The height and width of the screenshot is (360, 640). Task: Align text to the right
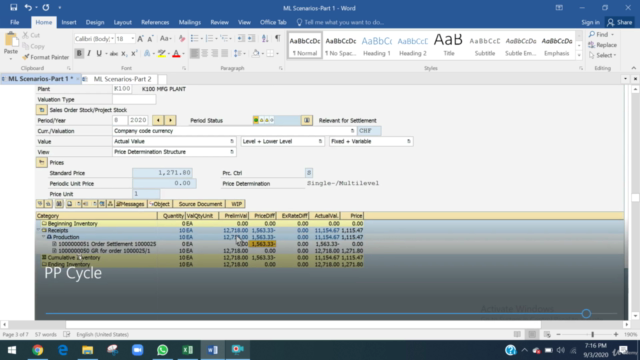pyautogui.click(x=215, y=53)
